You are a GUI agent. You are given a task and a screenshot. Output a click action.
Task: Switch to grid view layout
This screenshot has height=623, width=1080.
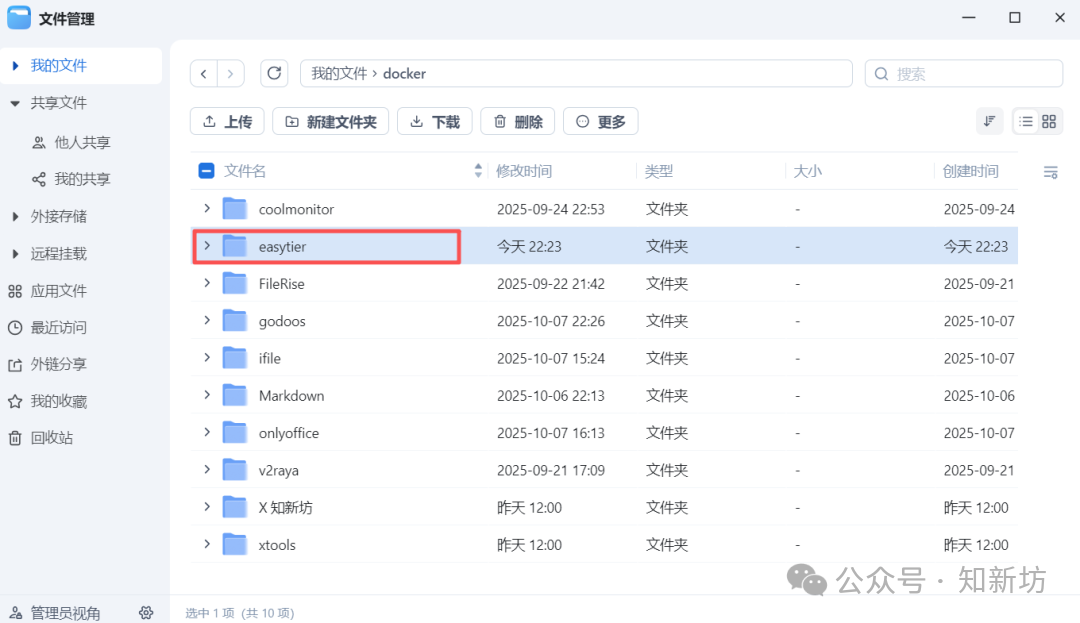1050,120
